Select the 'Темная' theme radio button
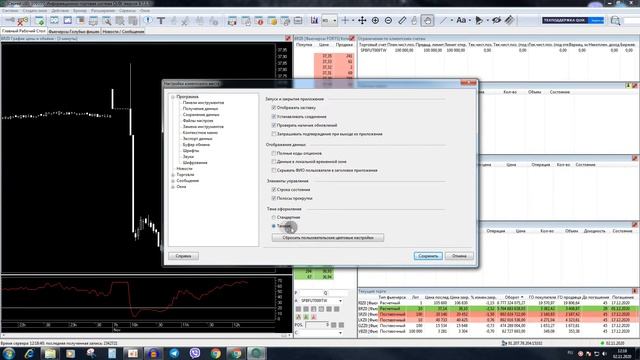This screenshot has width=640, height=360. [274, 226]
